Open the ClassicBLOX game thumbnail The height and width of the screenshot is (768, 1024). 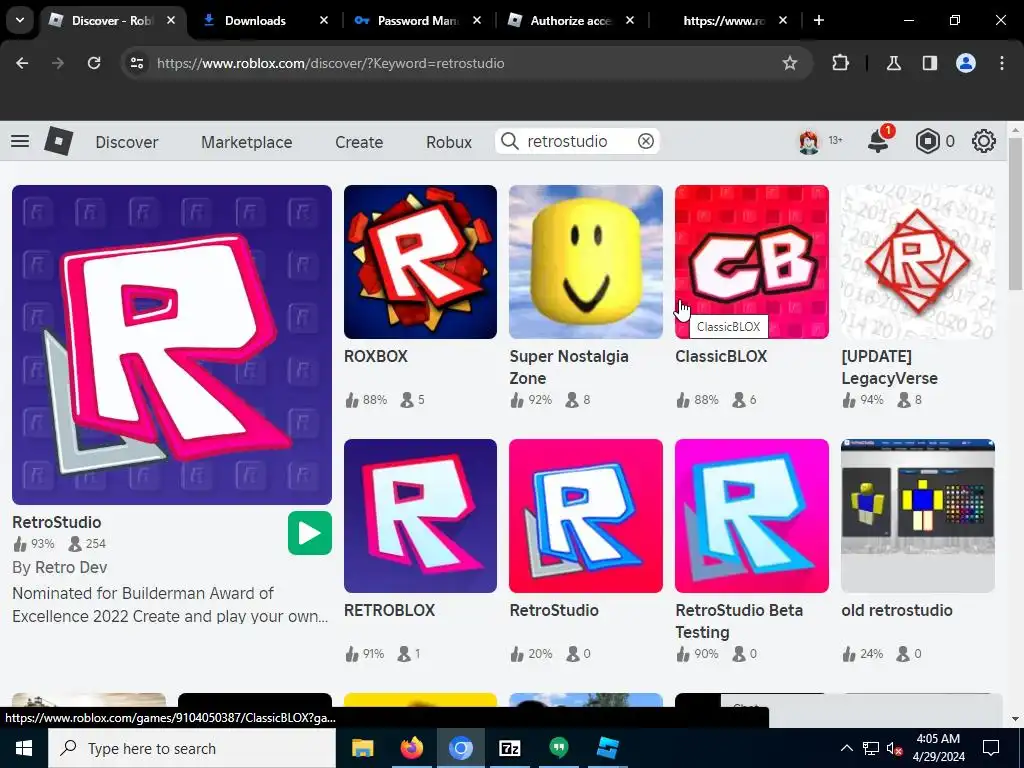coord(752,262)
